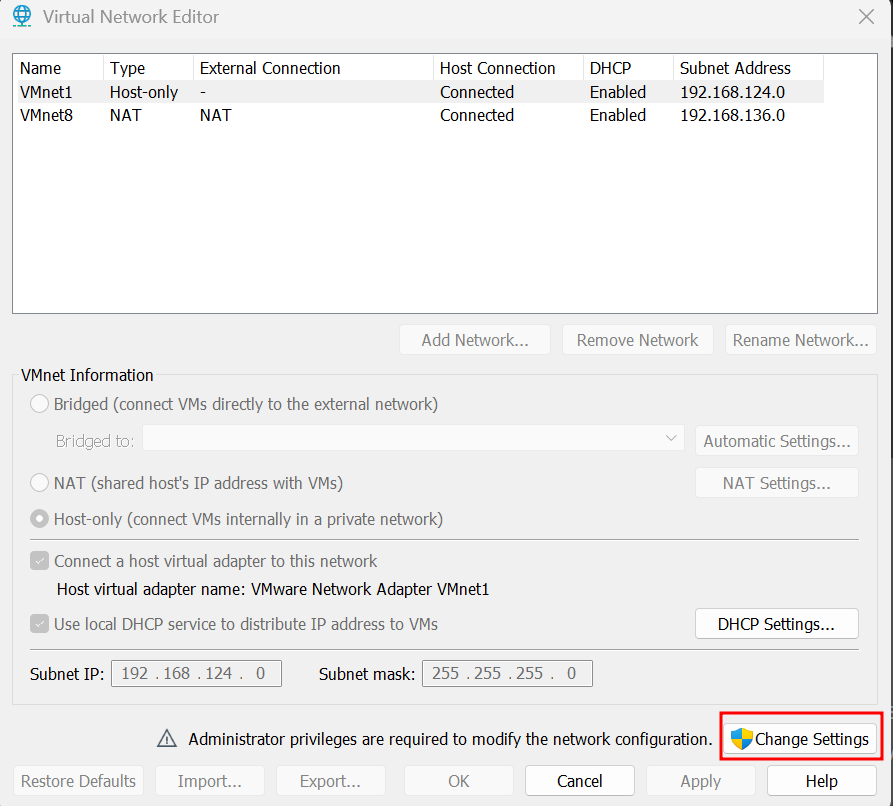The width and height of the screenshot is (893, 806).
Task: Click the Subnet Address column header
Action: pos(748,68)
